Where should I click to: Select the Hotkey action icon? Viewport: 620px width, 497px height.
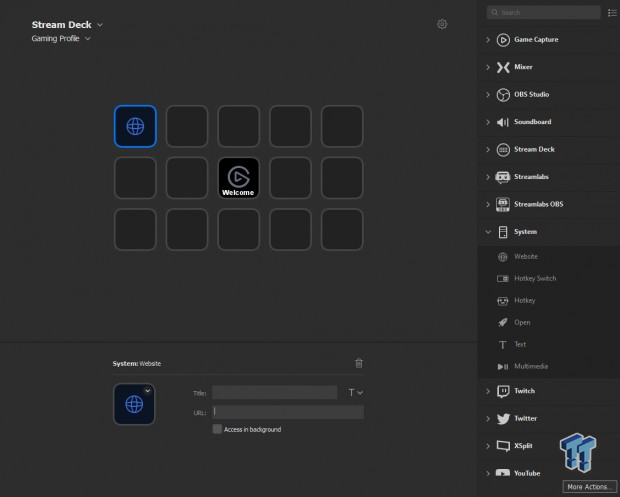pos(503,301)
